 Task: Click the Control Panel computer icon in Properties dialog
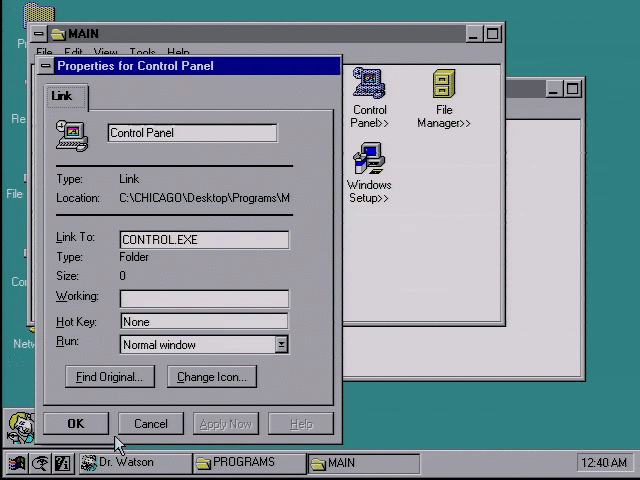(x=72, y=136)
